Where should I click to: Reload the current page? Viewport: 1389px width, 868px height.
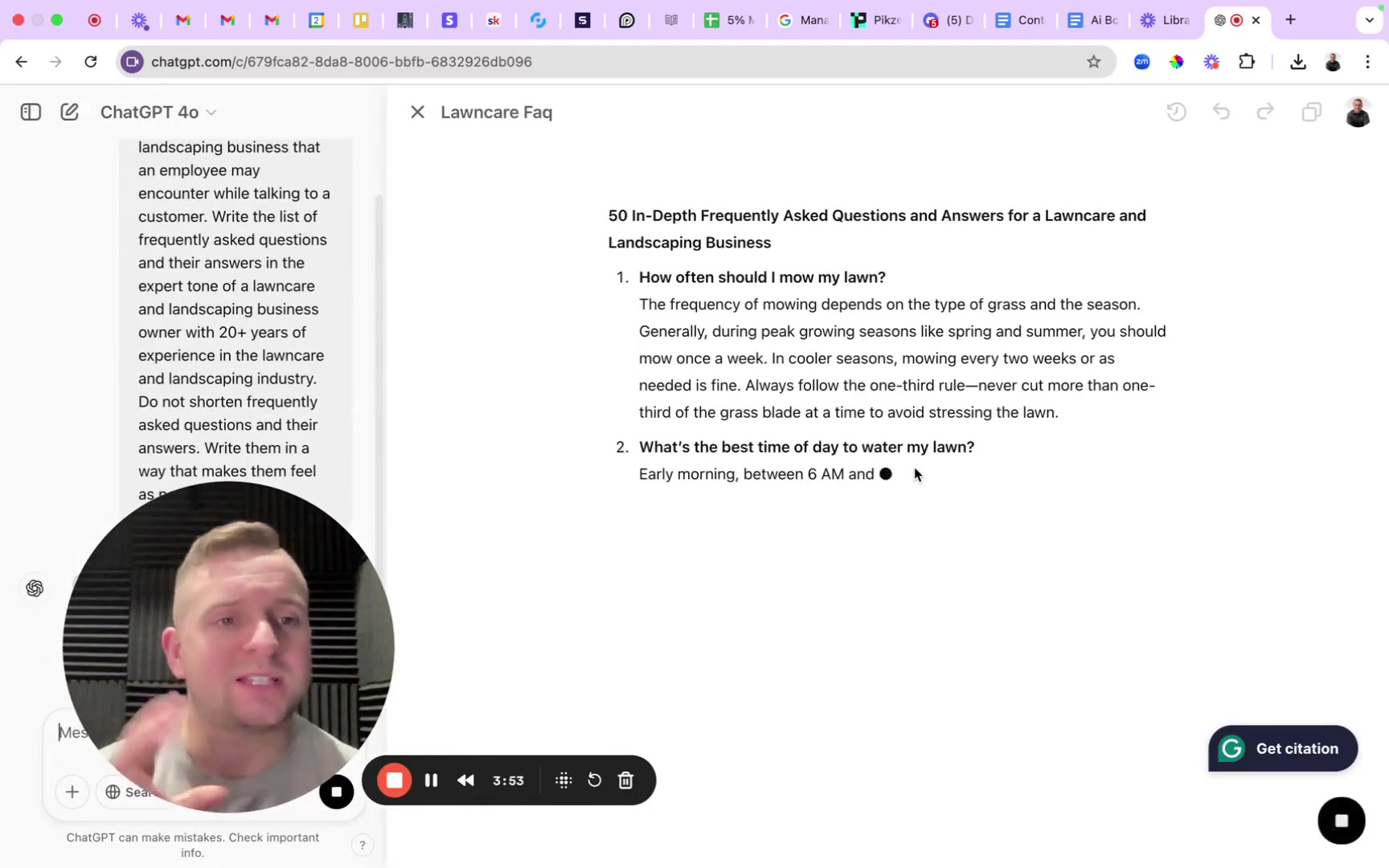91,62
